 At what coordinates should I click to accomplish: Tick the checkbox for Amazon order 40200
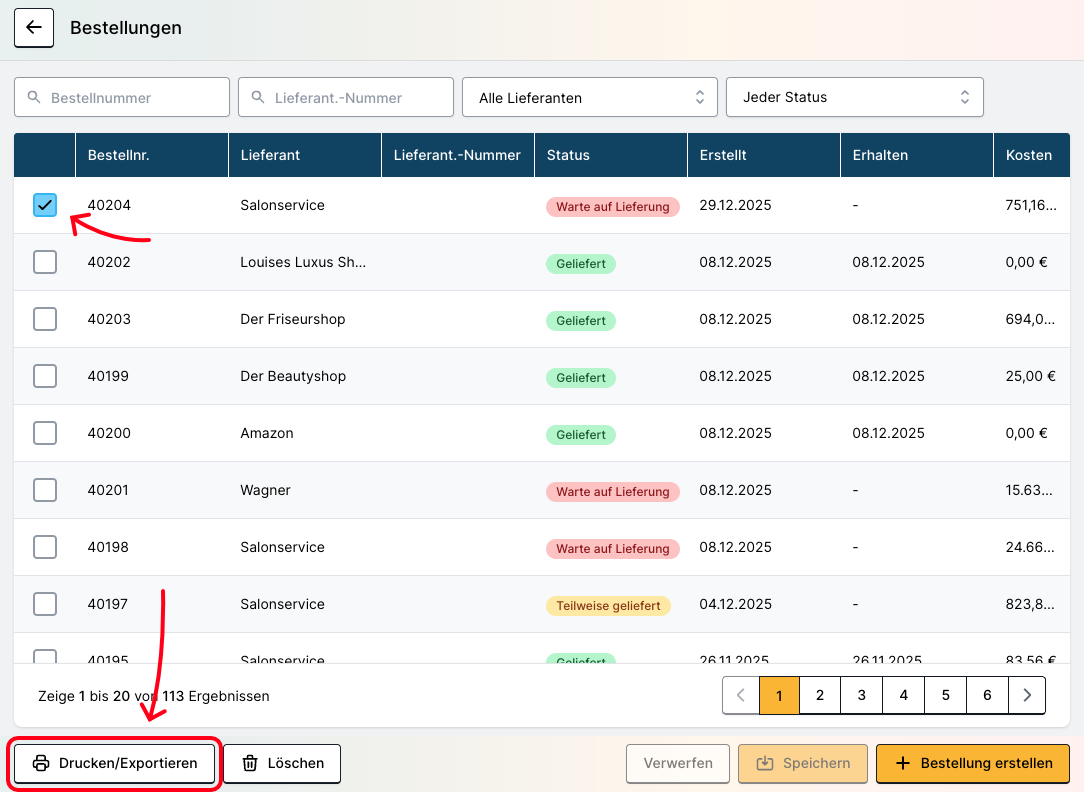[x=45, y=433]
